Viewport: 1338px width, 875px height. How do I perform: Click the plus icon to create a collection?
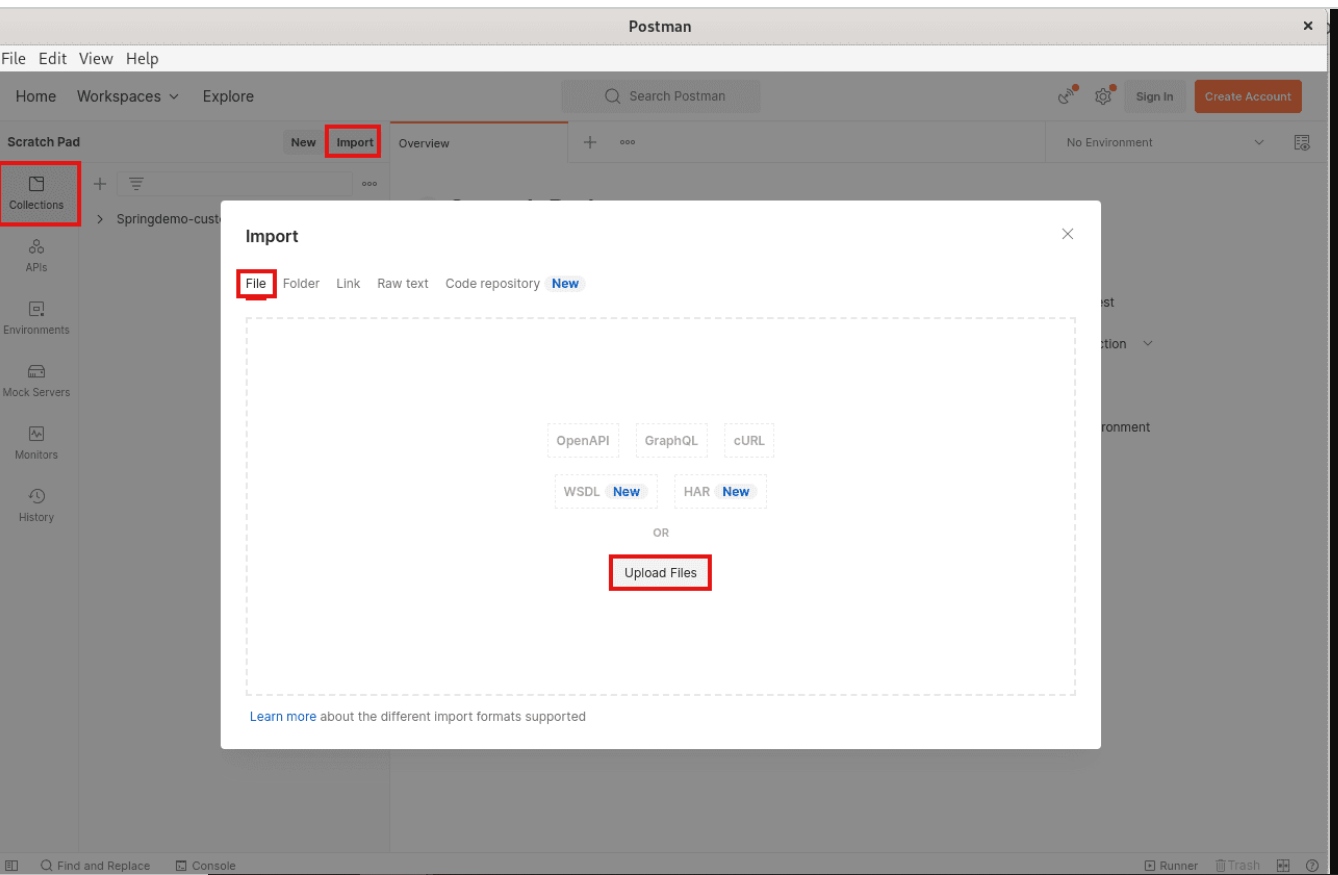(99, 184)
